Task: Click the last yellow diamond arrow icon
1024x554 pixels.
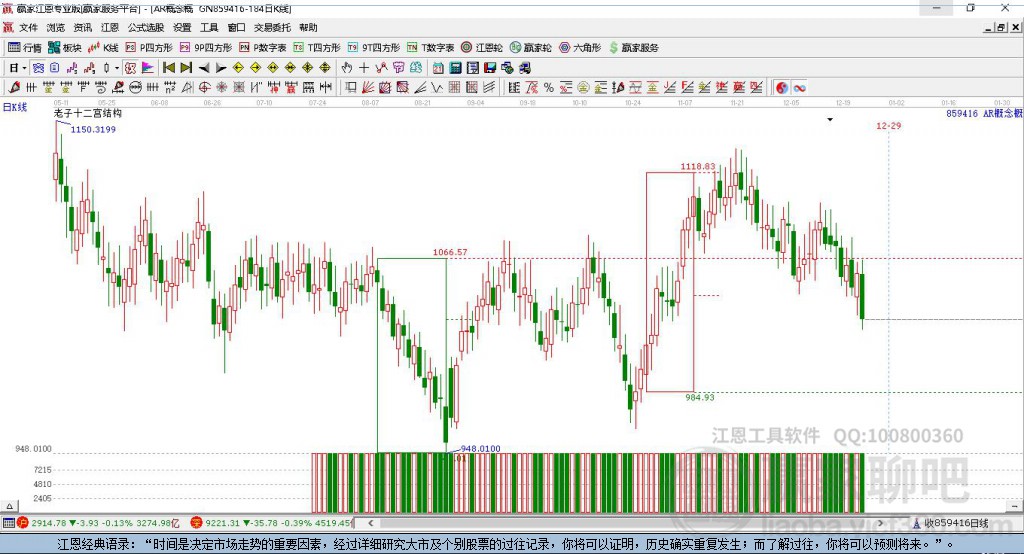Action: click(325, 67)
